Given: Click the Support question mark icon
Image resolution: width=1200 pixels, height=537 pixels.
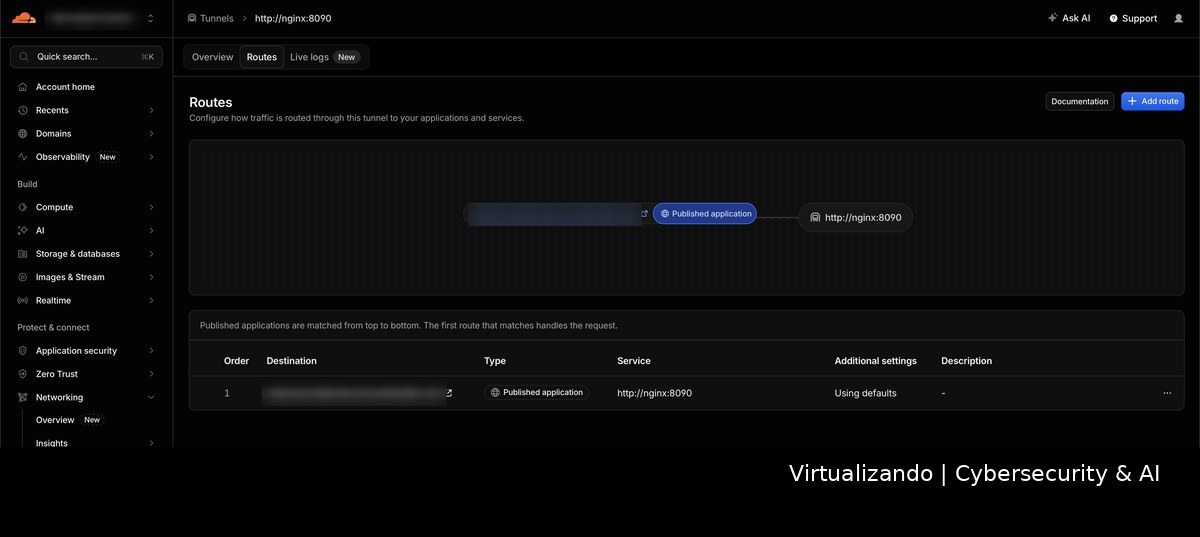Looking at the screenshot, I should [x=1114, y=18].
